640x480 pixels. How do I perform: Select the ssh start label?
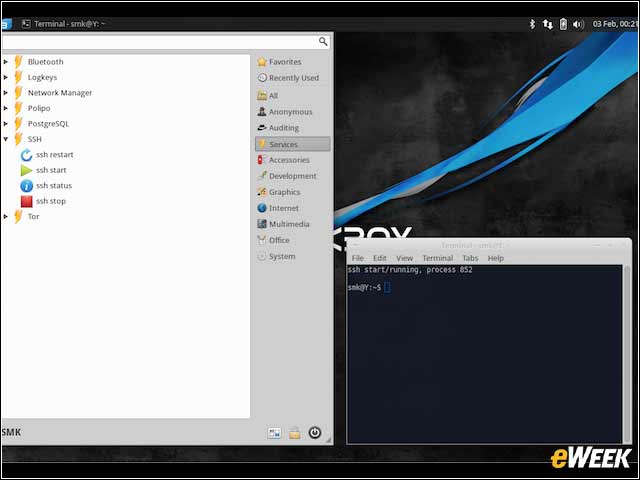(x=51, y=170)
